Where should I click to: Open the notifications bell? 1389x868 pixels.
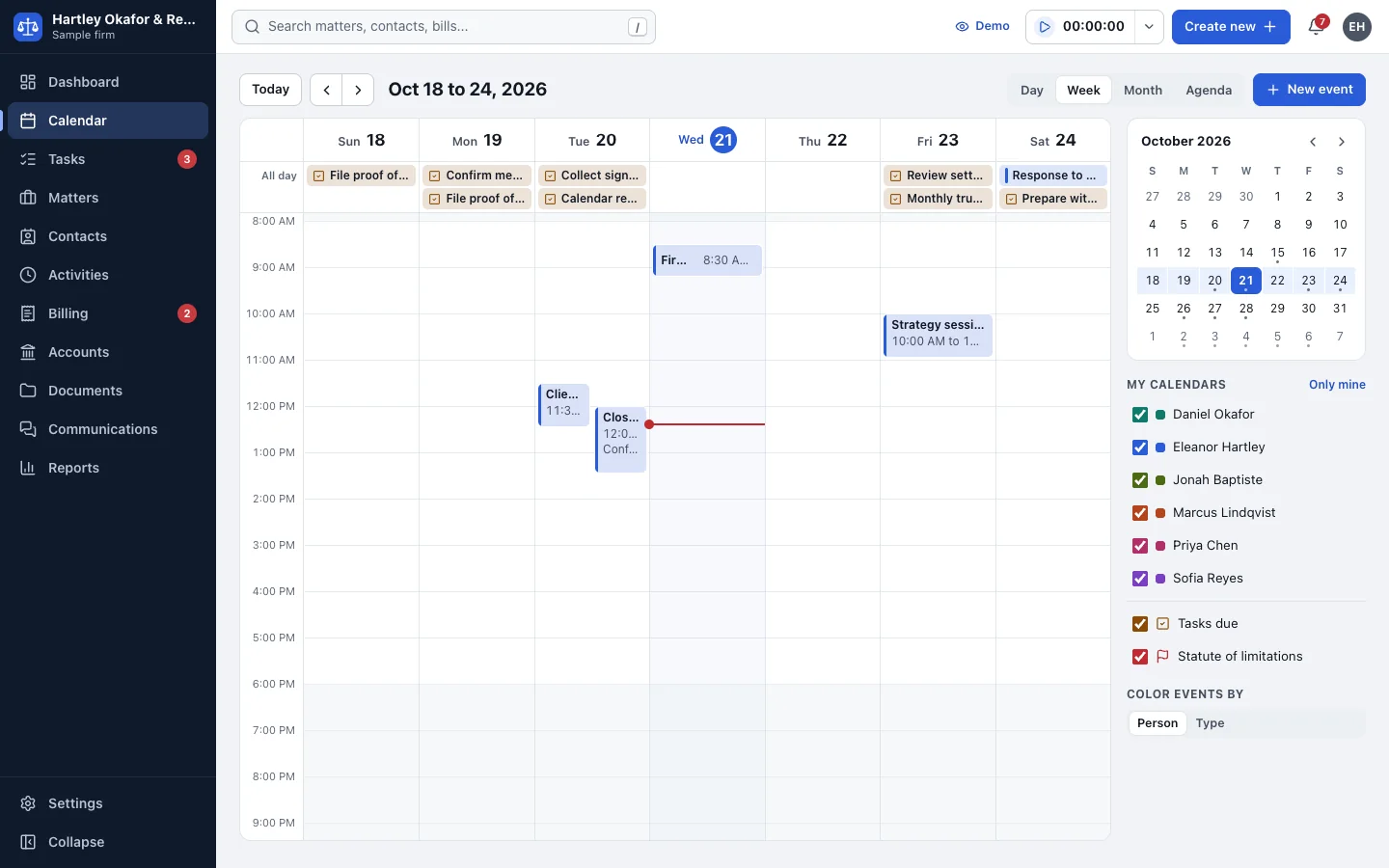(x=1316, y=27)
